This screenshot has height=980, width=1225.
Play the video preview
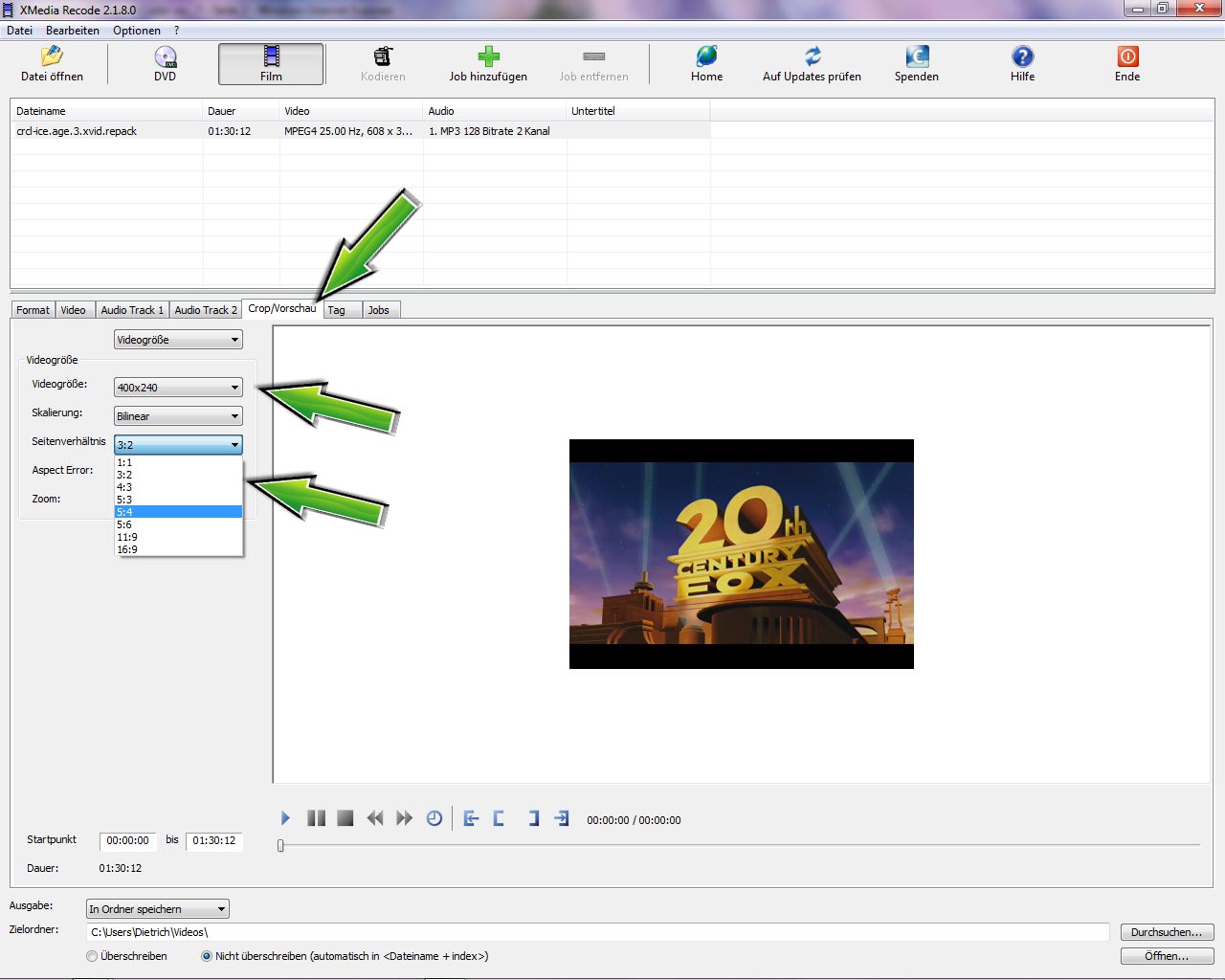point(285,818)
